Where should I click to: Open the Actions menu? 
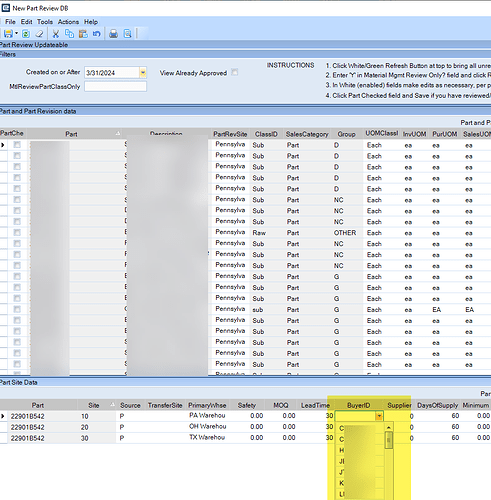point(68,22)
